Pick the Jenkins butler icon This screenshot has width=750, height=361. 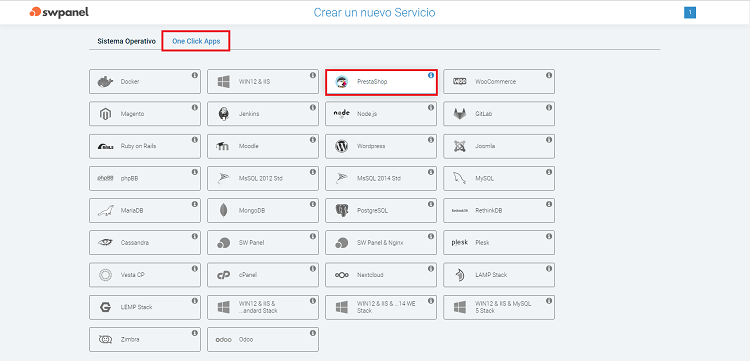(x=223, y=114)
